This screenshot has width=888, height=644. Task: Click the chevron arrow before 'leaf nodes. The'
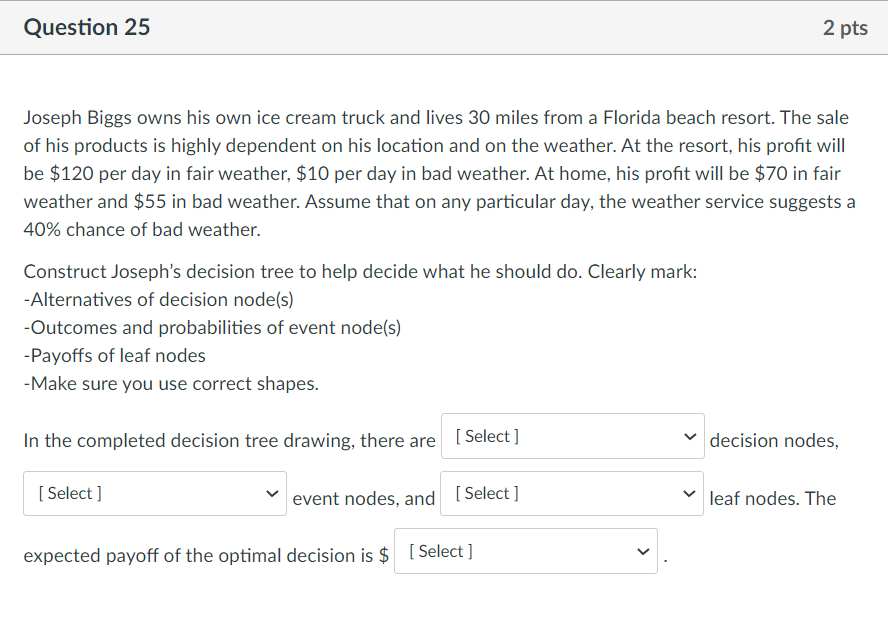(687, 494)
